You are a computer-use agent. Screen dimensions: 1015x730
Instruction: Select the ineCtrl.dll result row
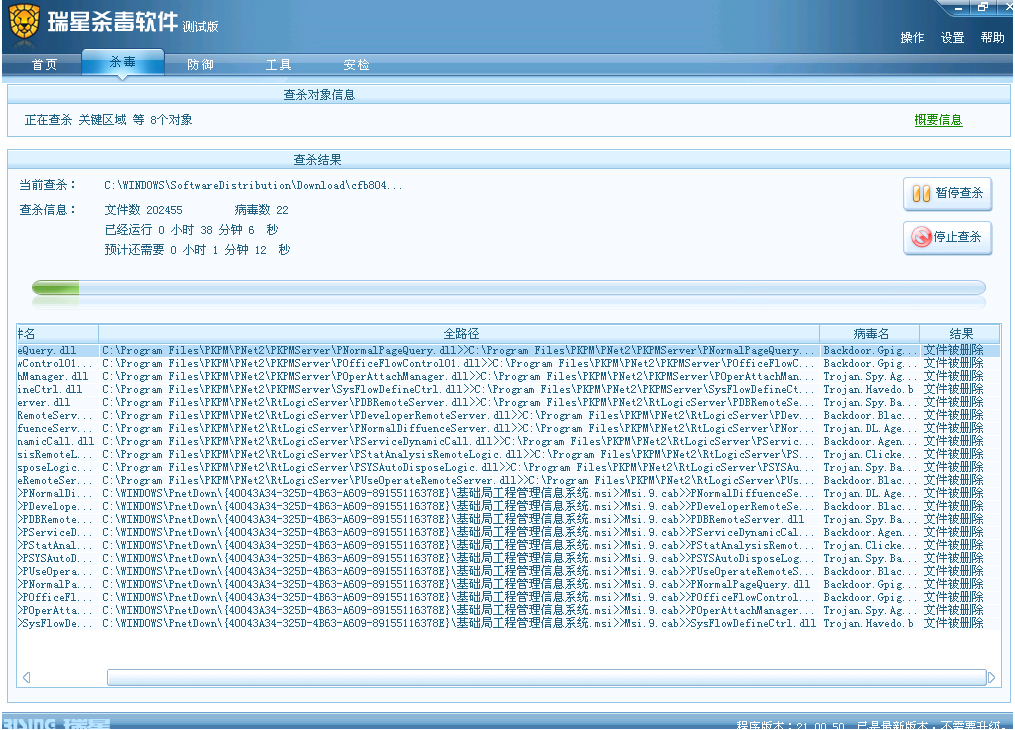(x=509, y=390)
